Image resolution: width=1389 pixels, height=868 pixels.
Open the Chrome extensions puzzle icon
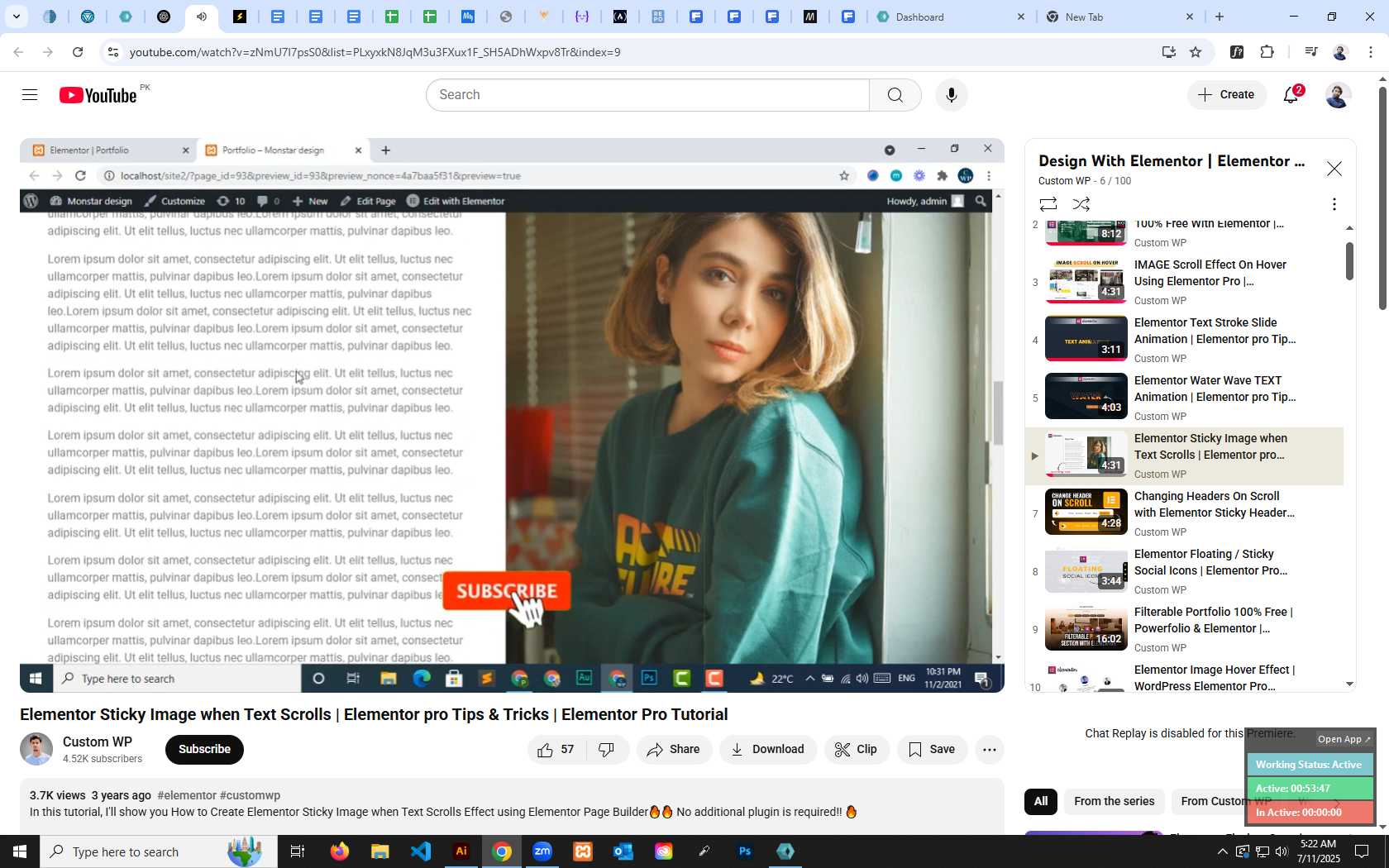pyautogui.click(x=1267, y=52)
